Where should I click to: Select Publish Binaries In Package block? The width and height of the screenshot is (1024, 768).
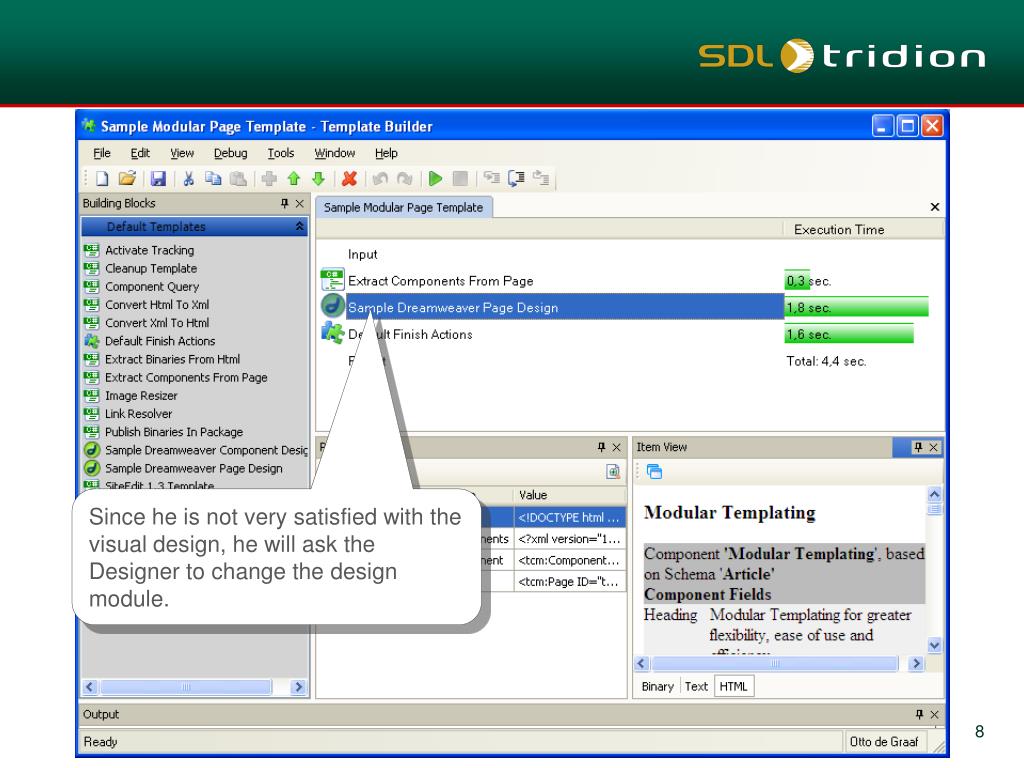pos(174,432)
